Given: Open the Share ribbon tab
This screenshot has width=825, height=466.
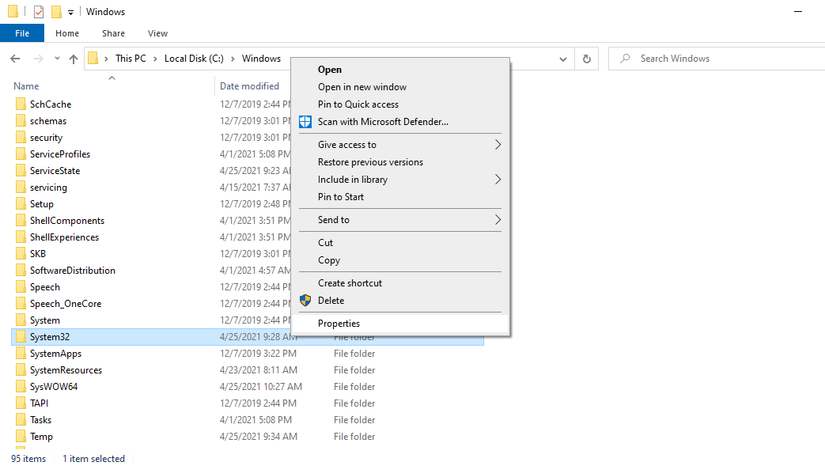Looking at the screenshot, I should (x=114, y=33).
